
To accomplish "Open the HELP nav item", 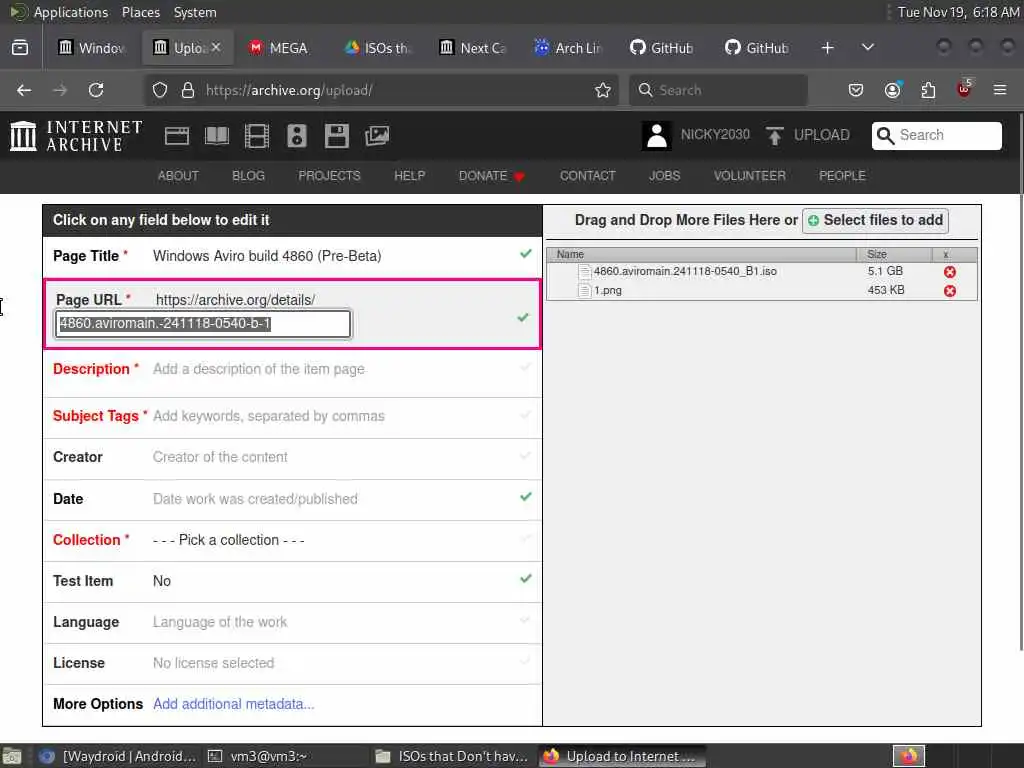I will click(x=409, y=176).
